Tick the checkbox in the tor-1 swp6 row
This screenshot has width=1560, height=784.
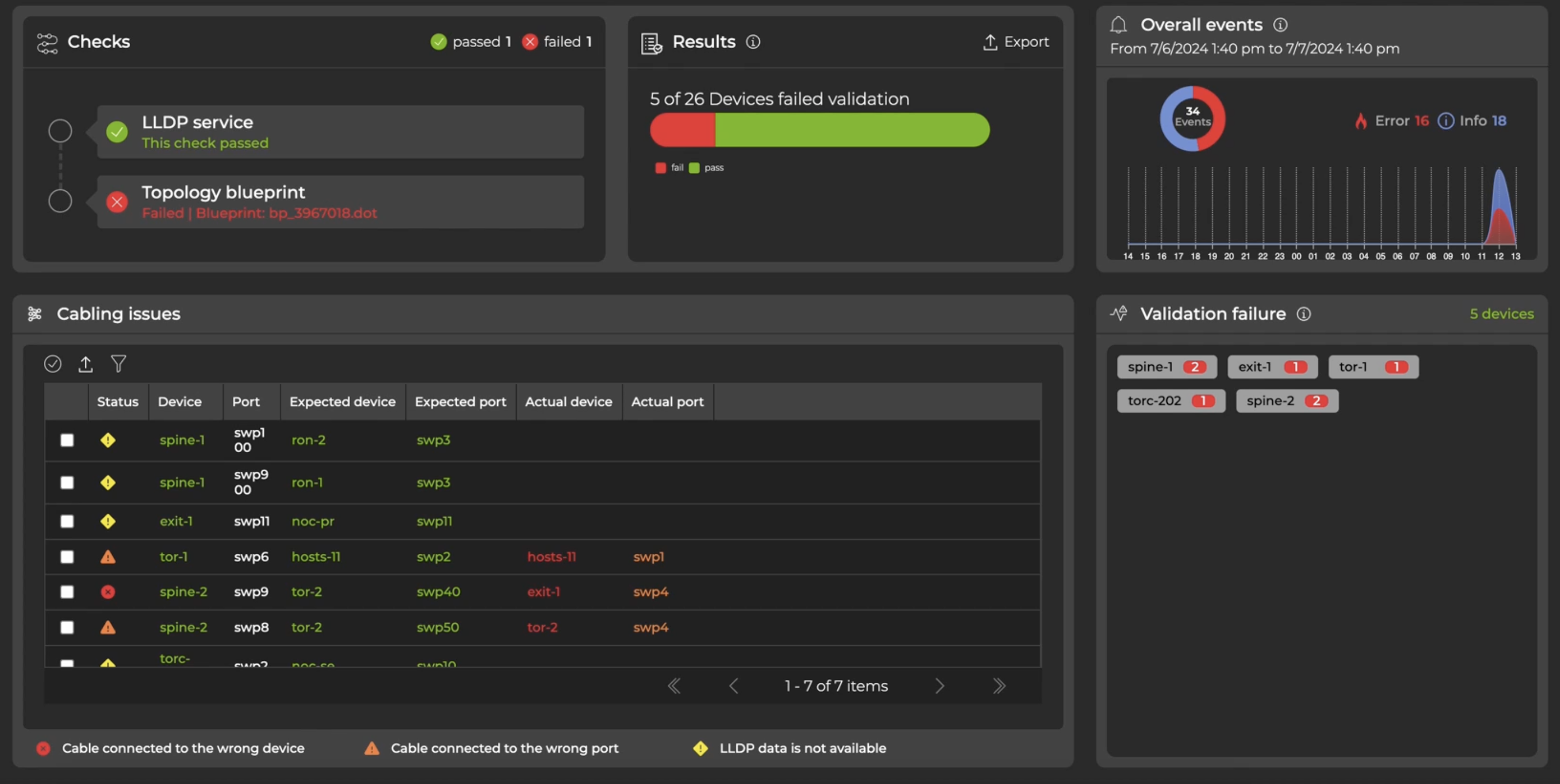67,557
